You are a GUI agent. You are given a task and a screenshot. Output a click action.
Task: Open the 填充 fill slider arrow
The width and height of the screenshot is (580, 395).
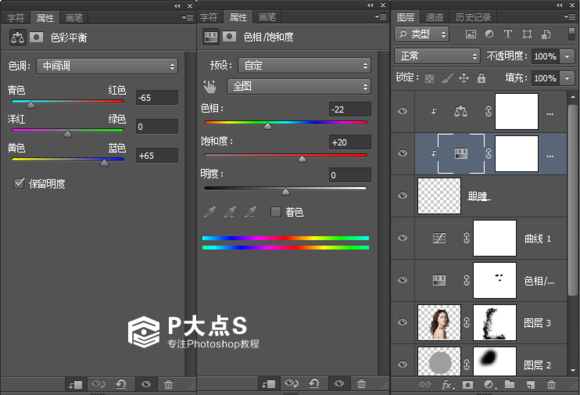[567, 78]
